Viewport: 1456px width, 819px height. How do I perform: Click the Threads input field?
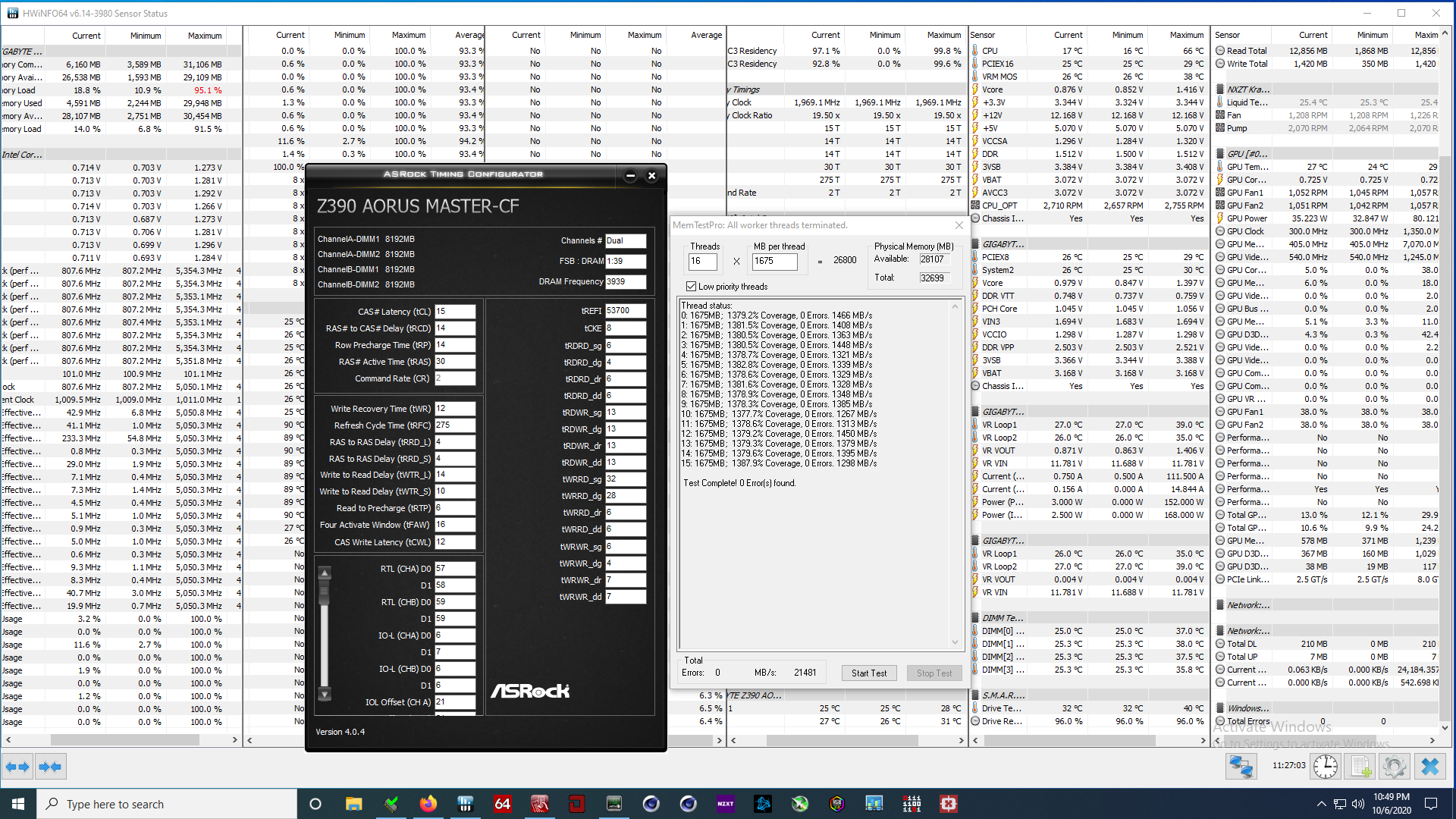click(703, 261)
